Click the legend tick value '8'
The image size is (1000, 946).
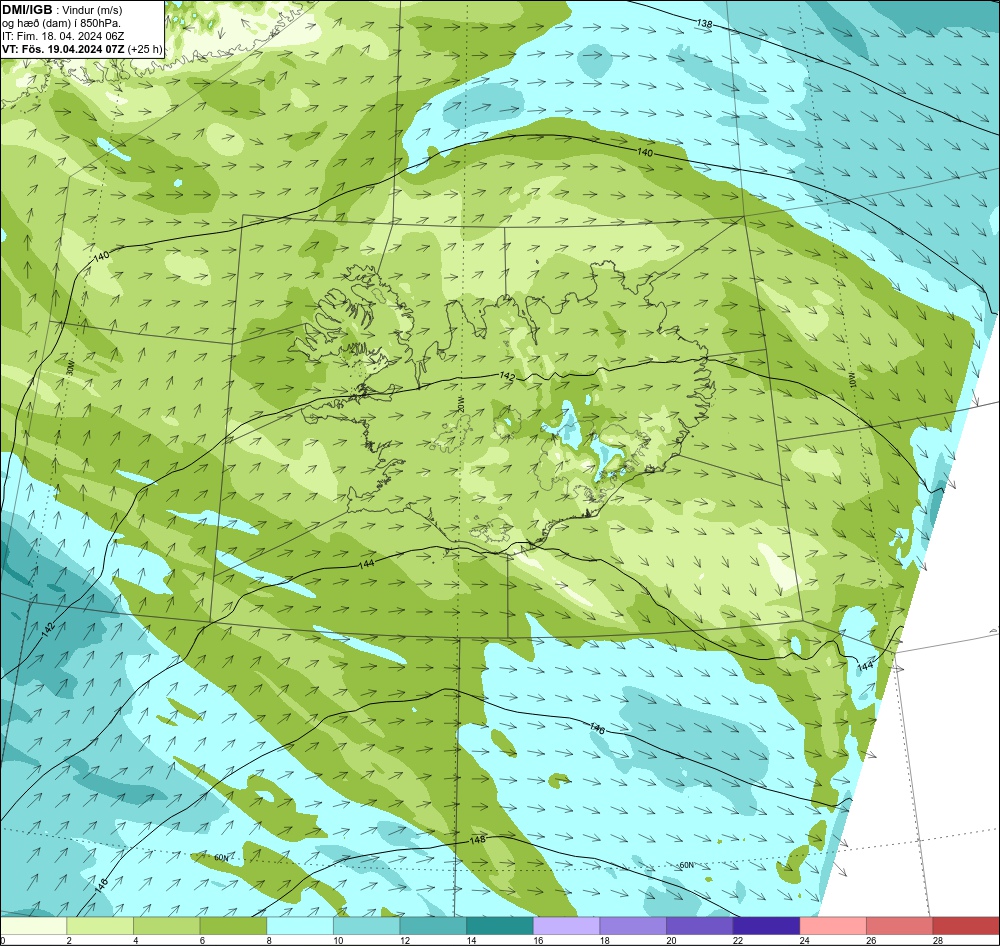point(270,940)
